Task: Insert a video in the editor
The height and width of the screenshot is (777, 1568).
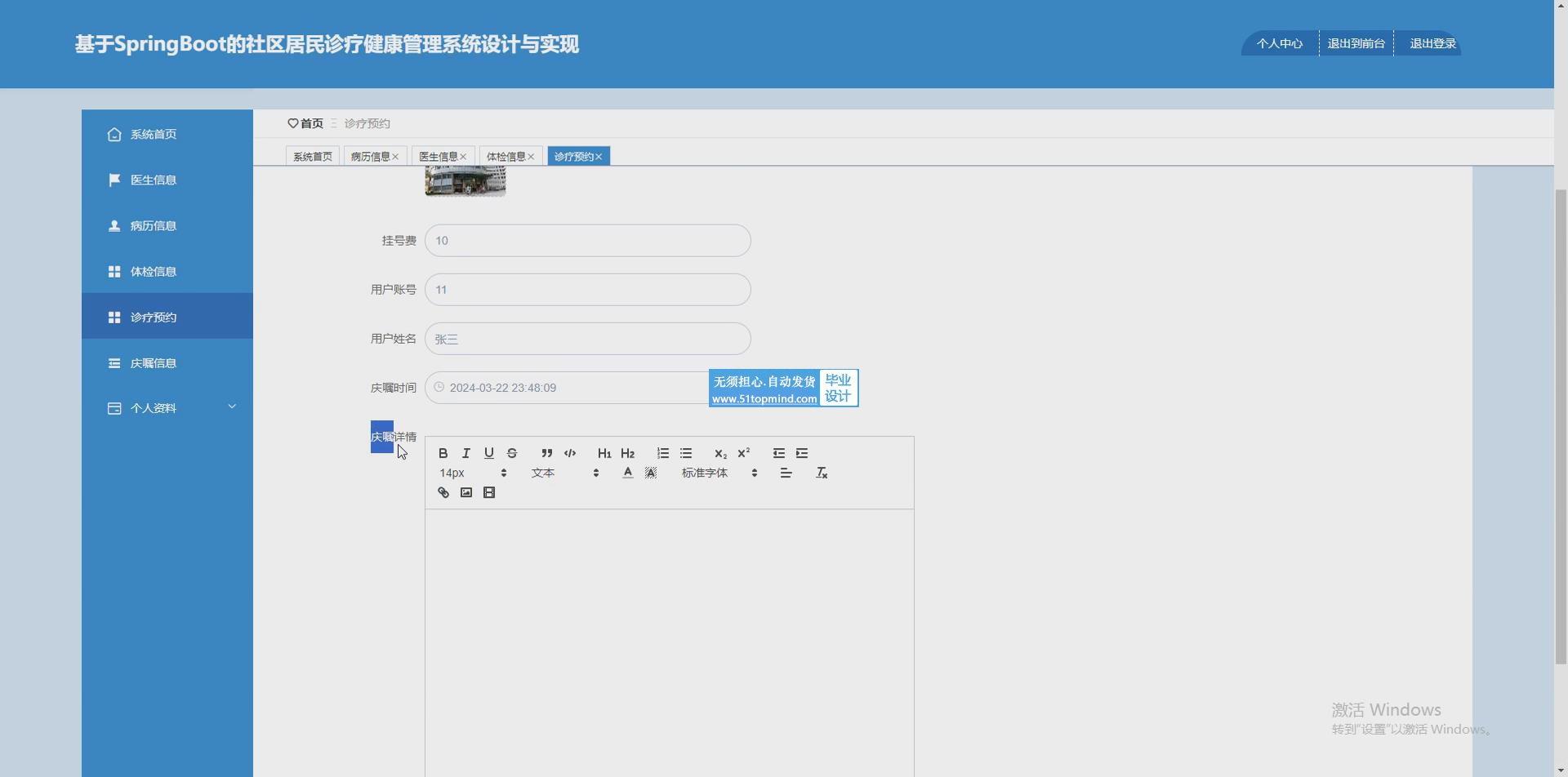Action: coord(488,492)
